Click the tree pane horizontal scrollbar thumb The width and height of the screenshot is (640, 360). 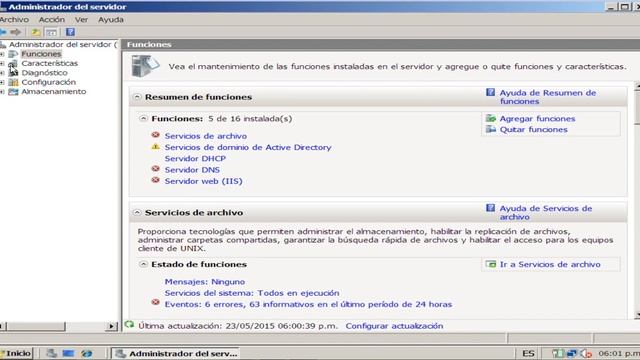[x=36, y=326]
